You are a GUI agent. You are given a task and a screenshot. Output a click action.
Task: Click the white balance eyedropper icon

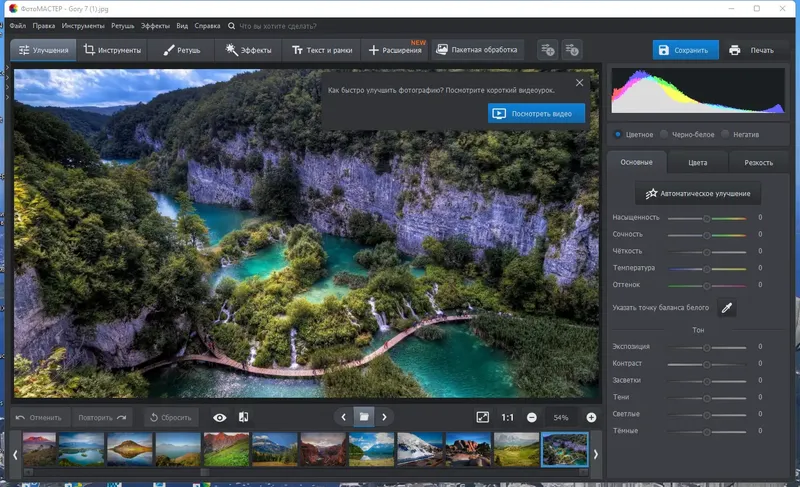coord(727,308)
